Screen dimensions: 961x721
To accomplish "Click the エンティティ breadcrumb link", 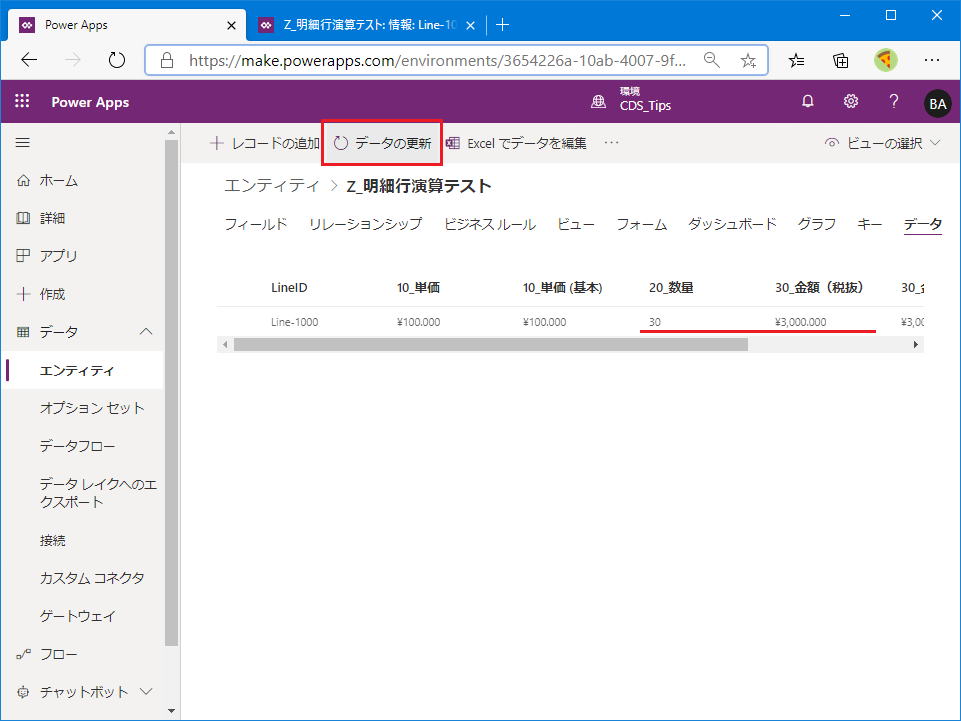I will [x=272, y=186].
